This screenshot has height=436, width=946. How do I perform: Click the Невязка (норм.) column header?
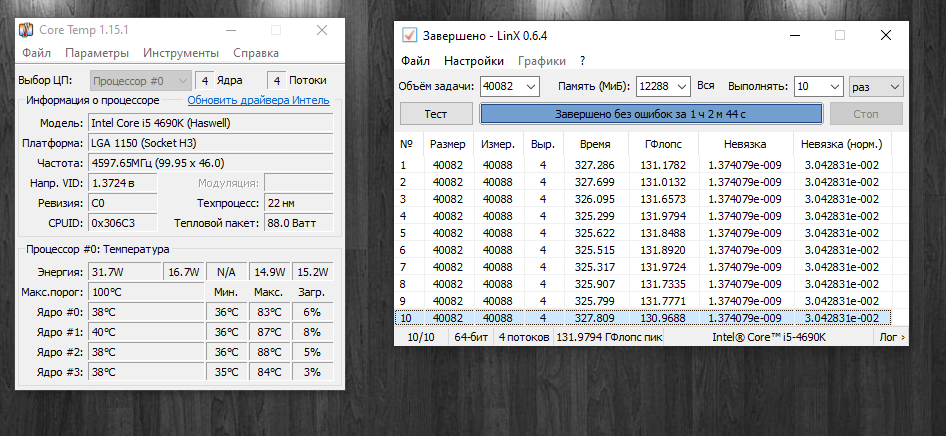pyautogui.click(x=842, y=144)
